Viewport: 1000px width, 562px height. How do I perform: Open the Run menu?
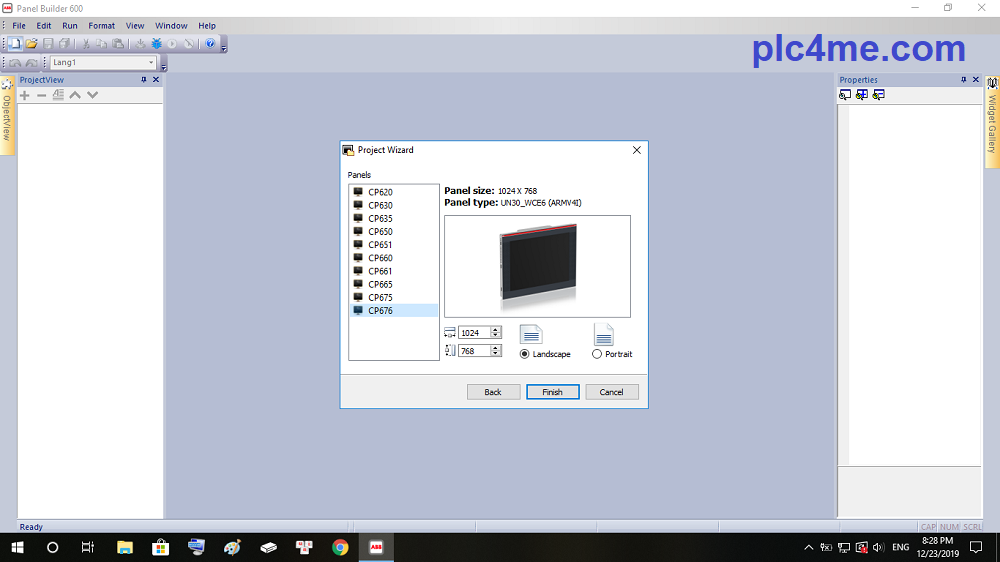tap(70, 26)
